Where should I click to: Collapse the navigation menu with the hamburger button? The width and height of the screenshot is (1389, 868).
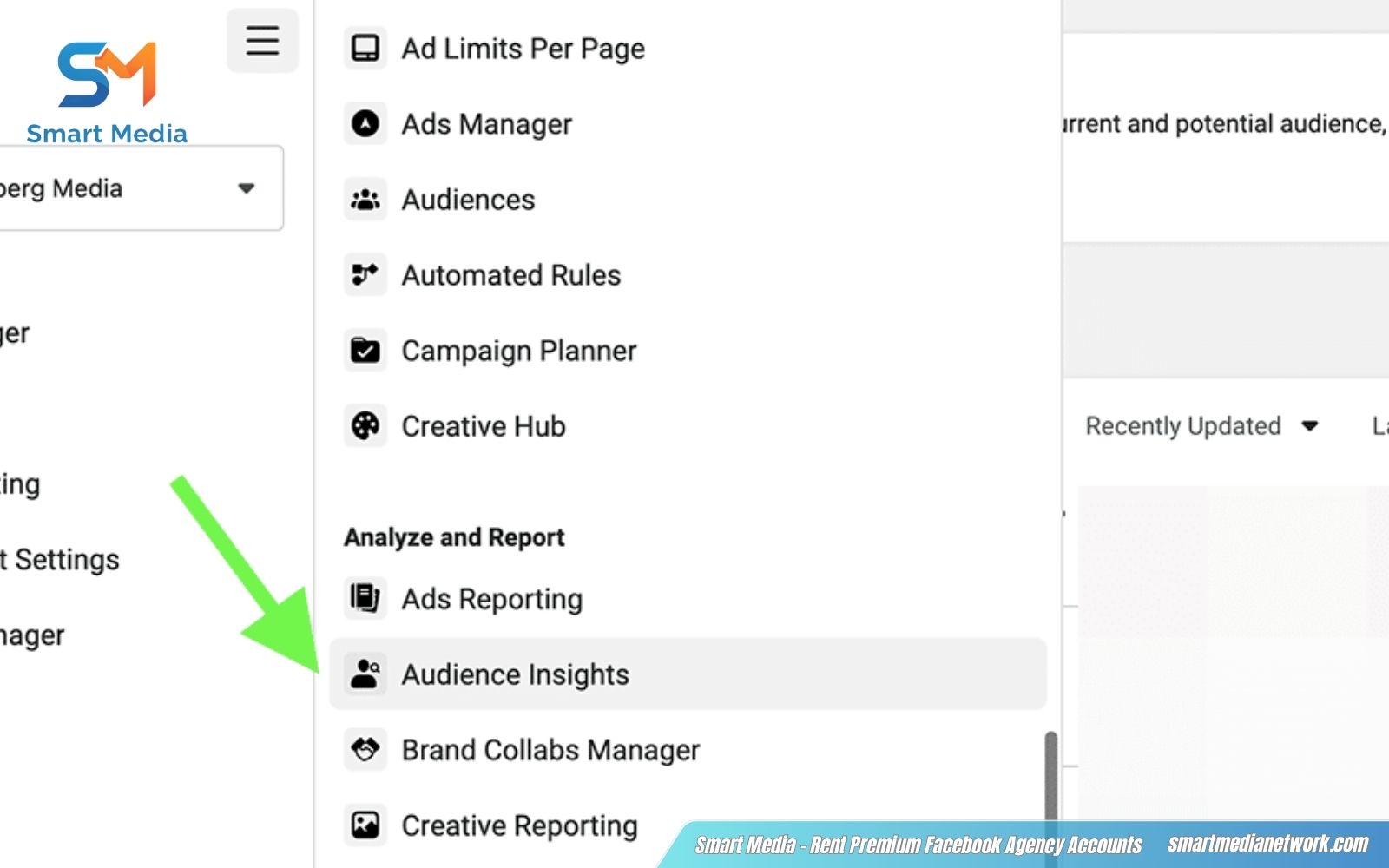coord(262,40)
